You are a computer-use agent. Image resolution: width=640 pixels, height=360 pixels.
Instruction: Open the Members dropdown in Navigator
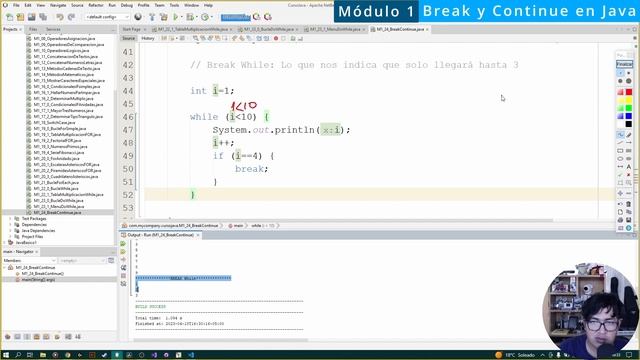point(29,260)
